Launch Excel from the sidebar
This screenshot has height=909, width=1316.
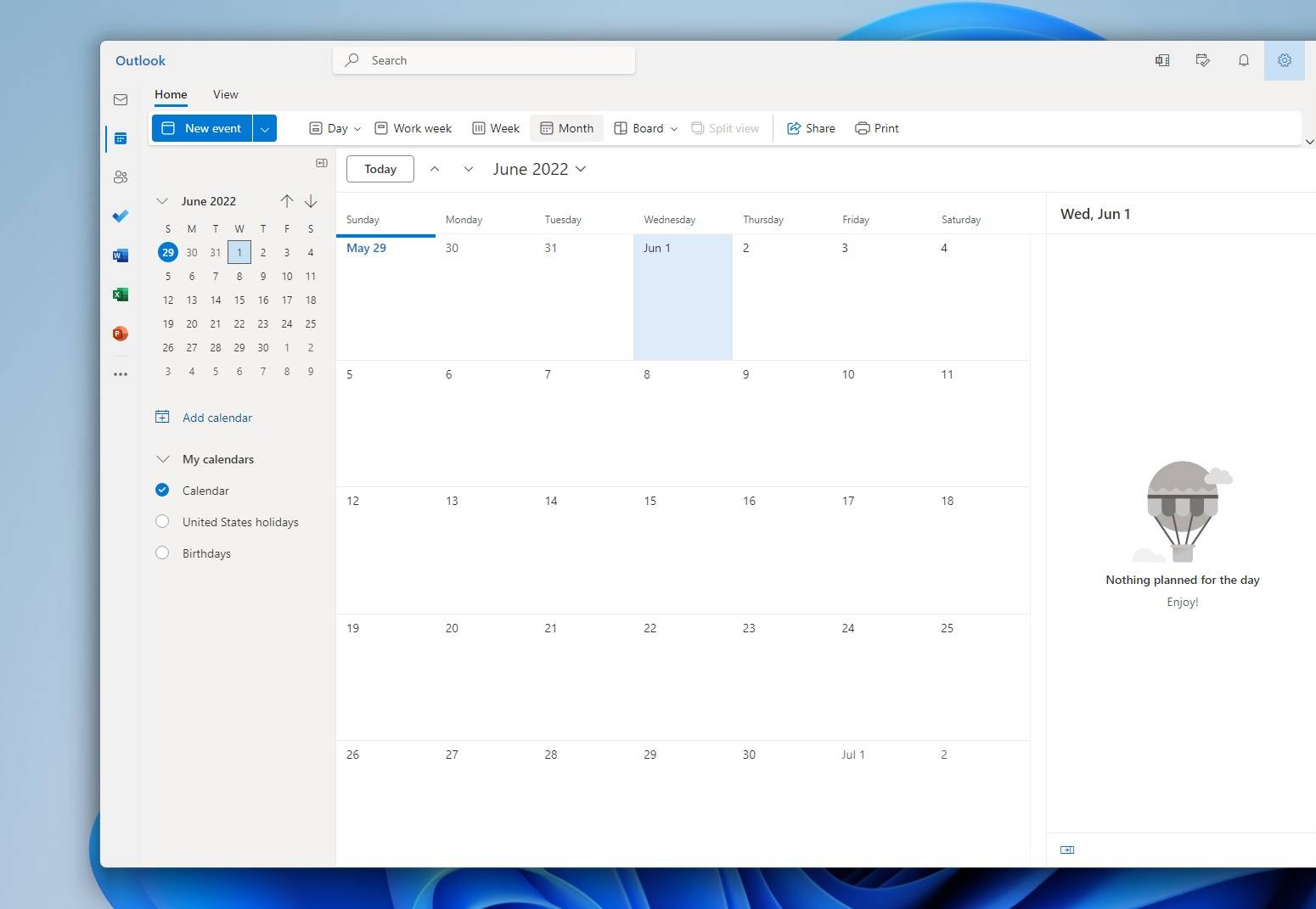pos(120,294)
